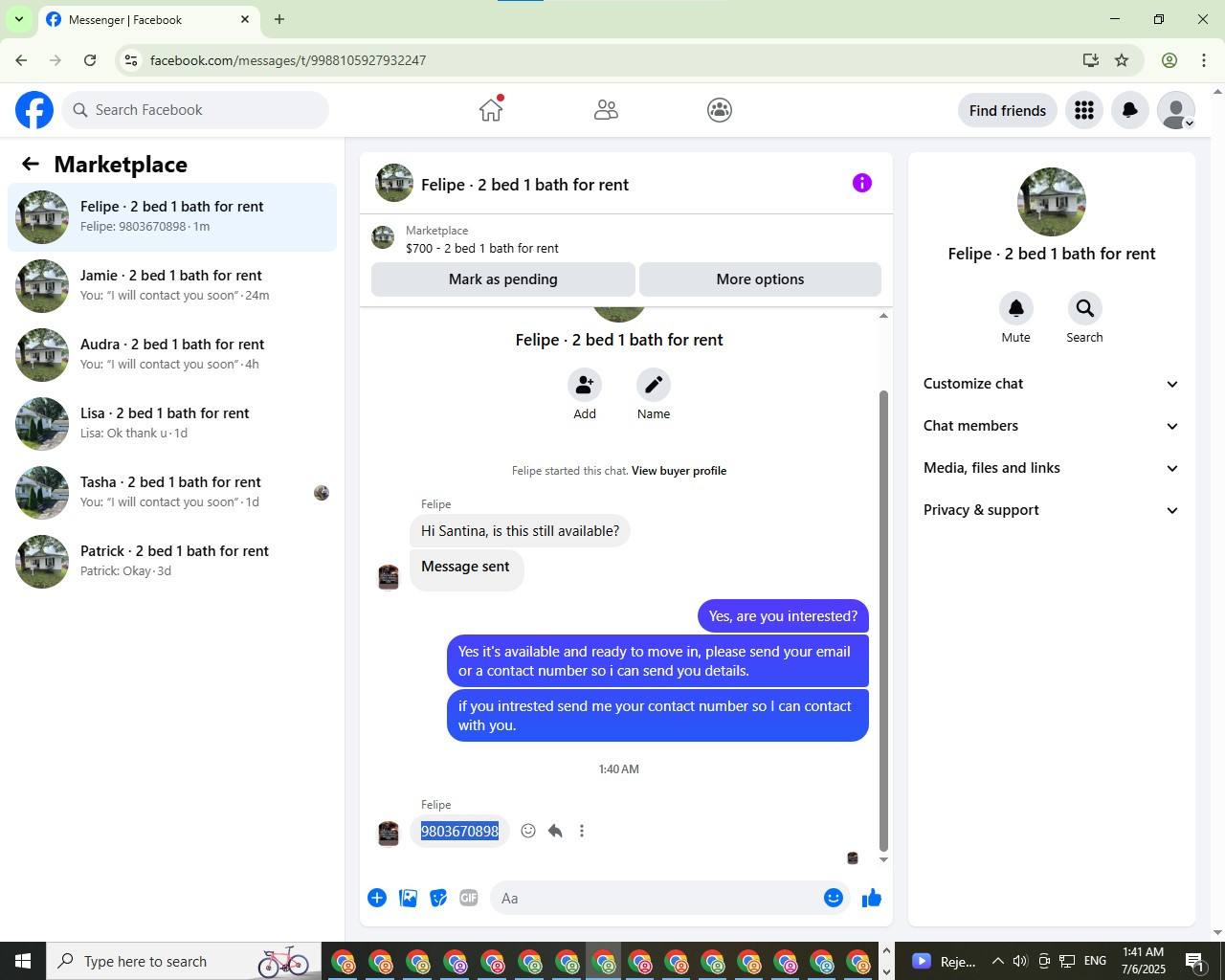
Task: Open the $700 marketplace listing link
Action: click(482, 248)
